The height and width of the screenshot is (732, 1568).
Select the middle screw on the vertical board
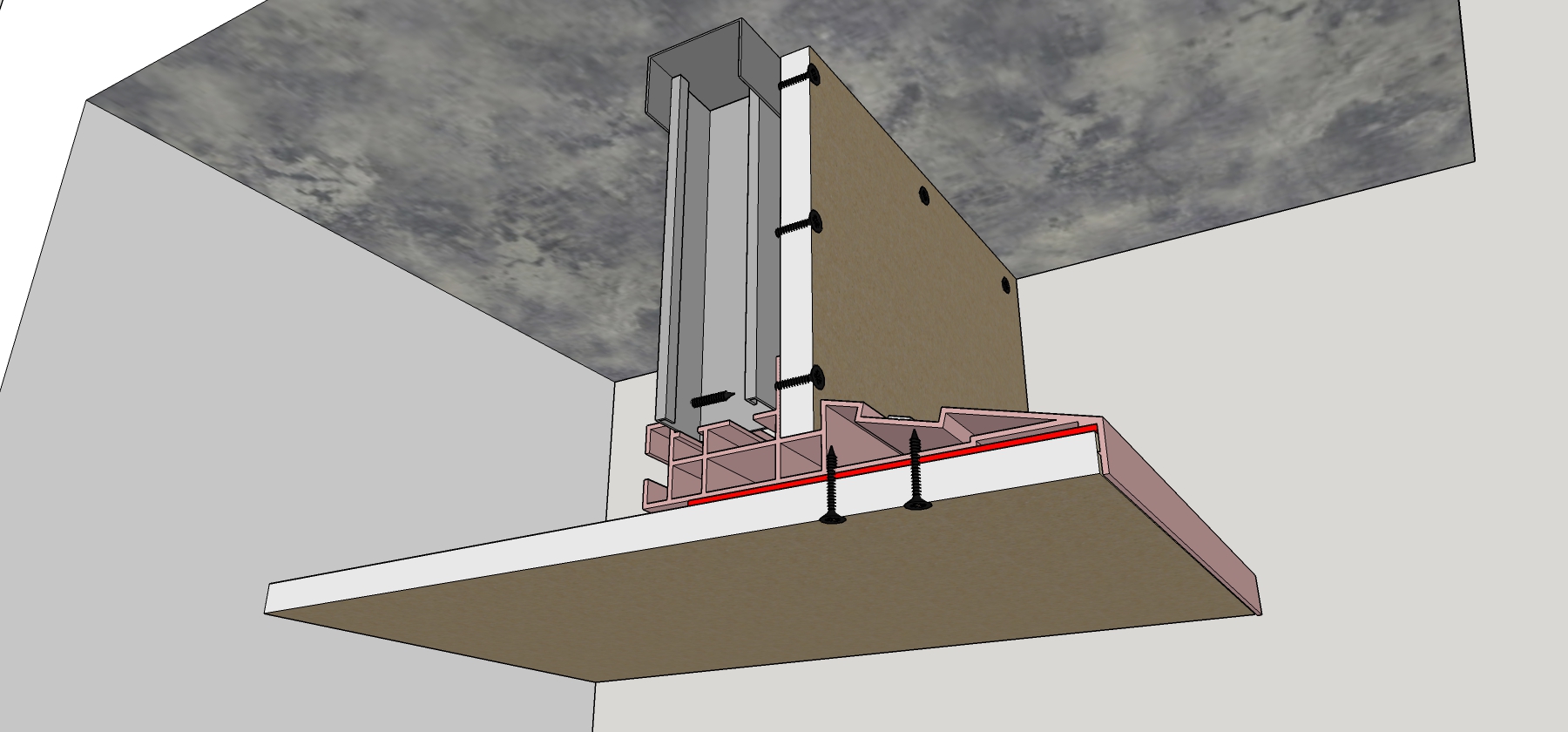800,227
